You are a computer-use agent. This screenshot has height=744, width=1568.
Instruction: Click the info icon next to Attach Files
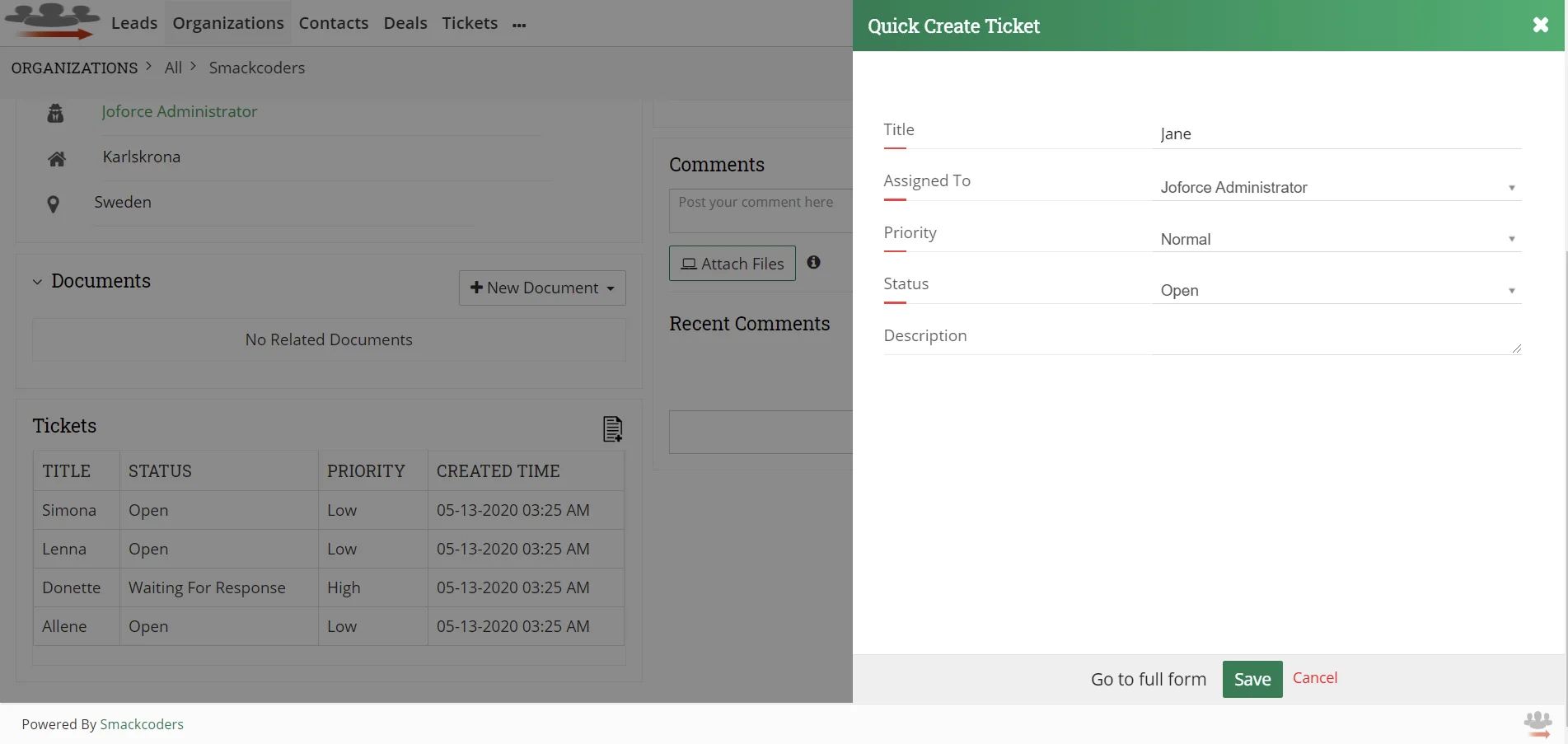coord(813,262)
